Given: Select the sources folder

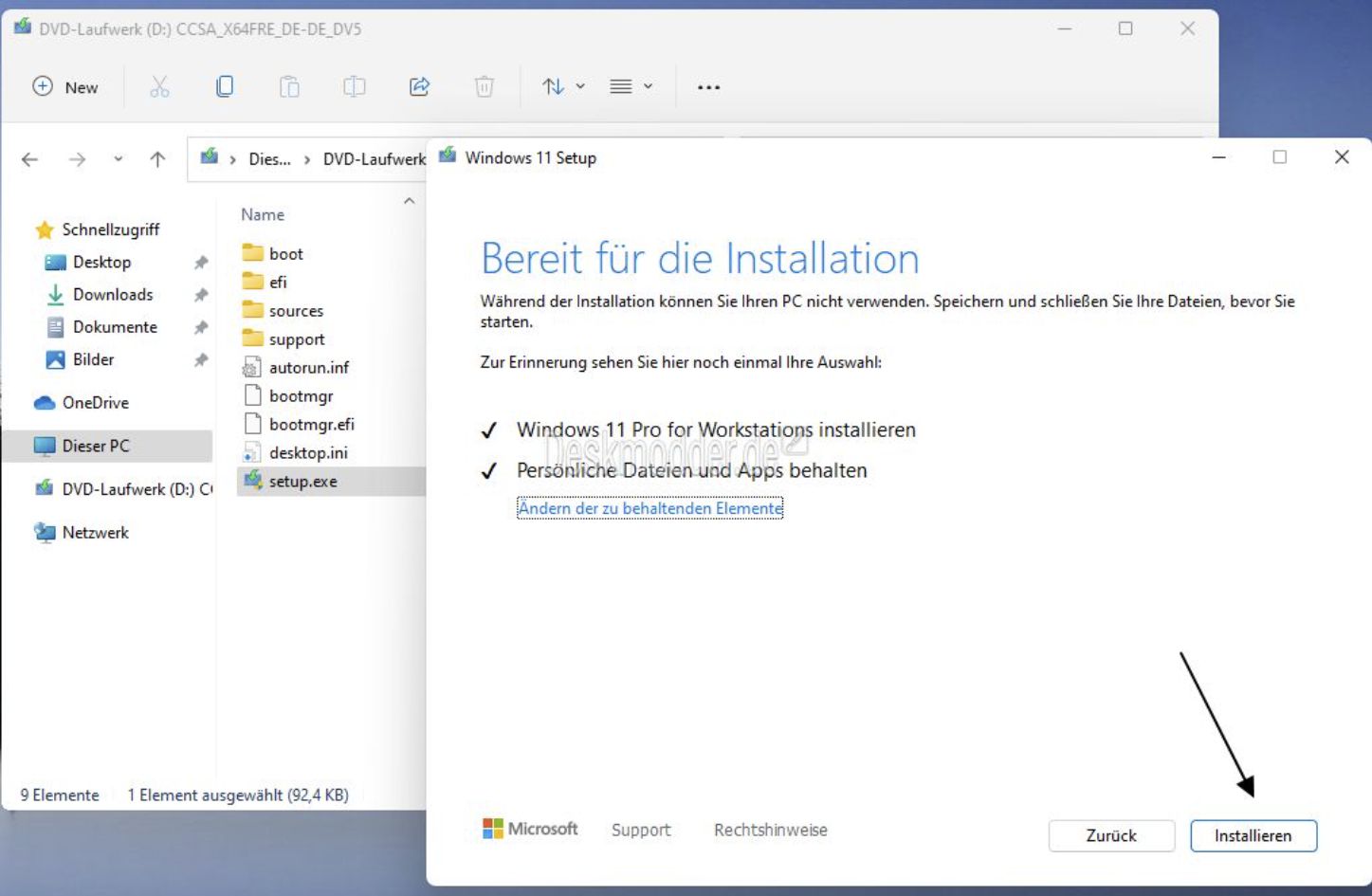Looking at the screenshot, I should click(x=283, y=311).
